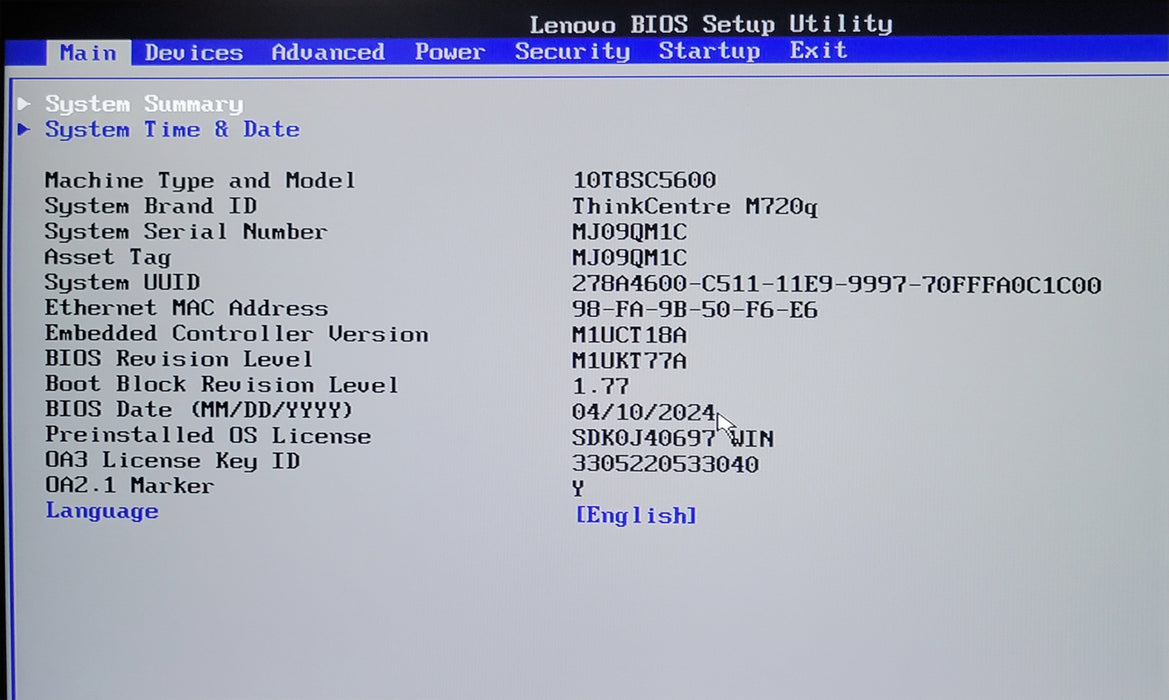Screen dimensions: 1169x700
Task: Select the System UUID value
Action: 836,284
